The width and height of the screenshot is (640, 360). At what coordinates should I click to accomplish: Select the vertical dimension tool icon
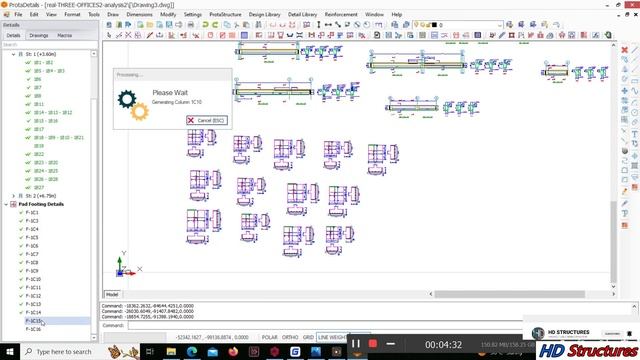pyautogui.click(x=319, y=25)
